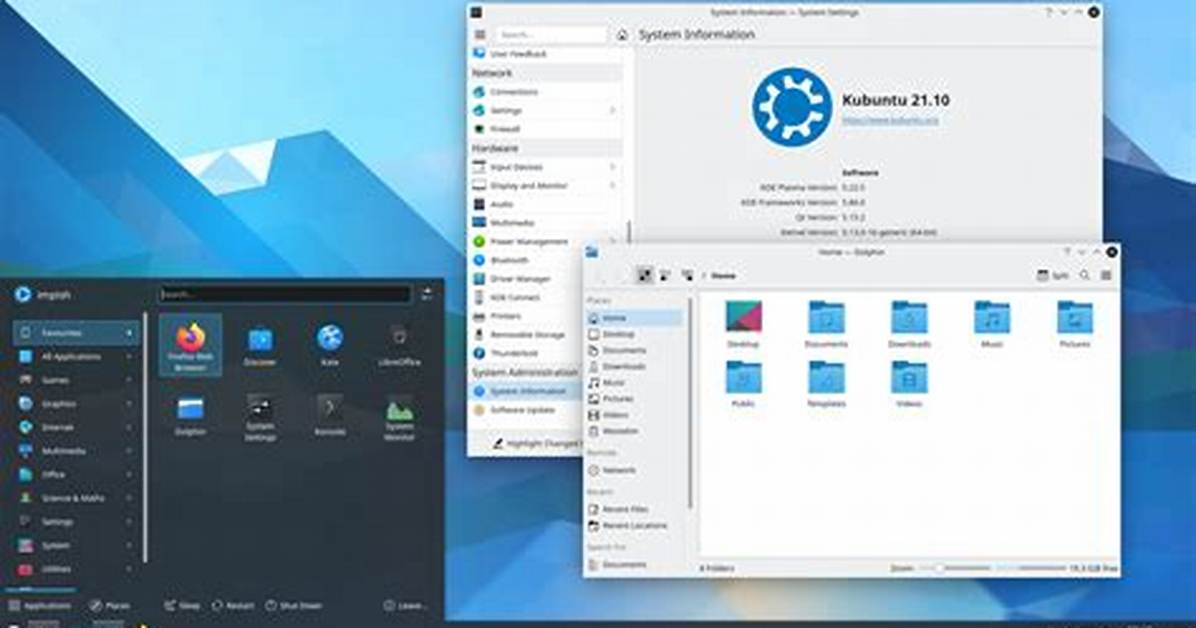Switch to the Applications tab in launcher
Screen dimensions: 1196x628
click(x=40, y=606)
